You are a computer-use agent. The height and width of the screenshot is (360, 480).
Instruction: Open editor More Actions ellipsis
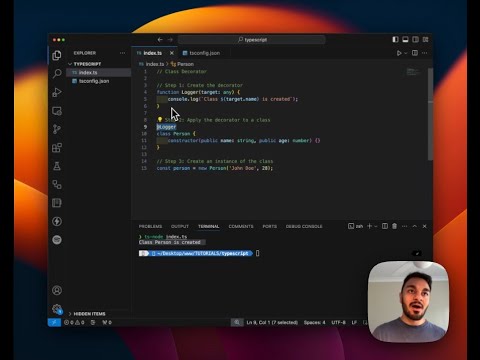[425, 53]
